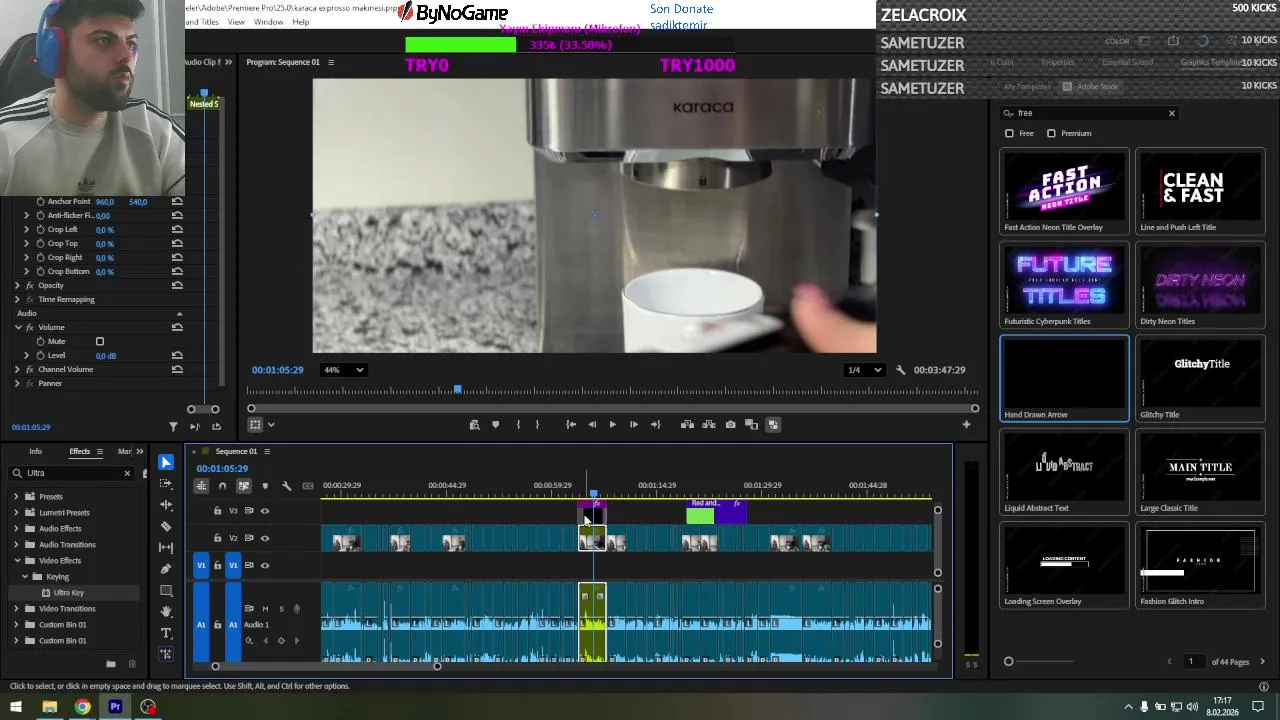Viewport: 1280px width, 720px height.
Task: Click Mark Out bracket button
Action: pyautogui.click(x=537, y=425)
